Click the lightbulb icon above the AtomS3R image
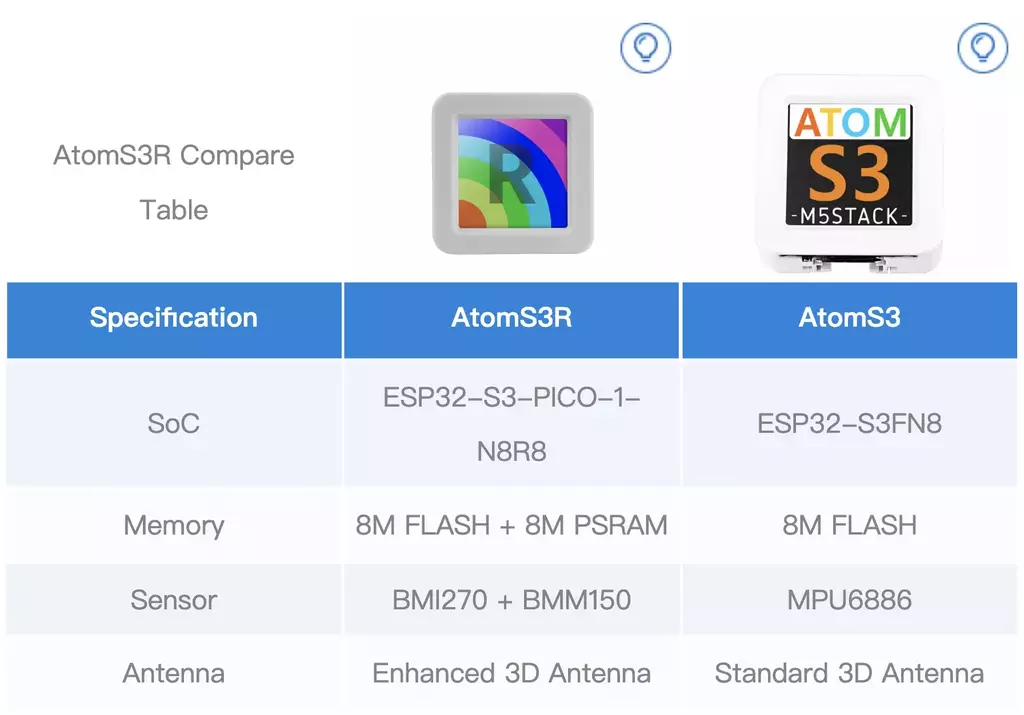 645,48
